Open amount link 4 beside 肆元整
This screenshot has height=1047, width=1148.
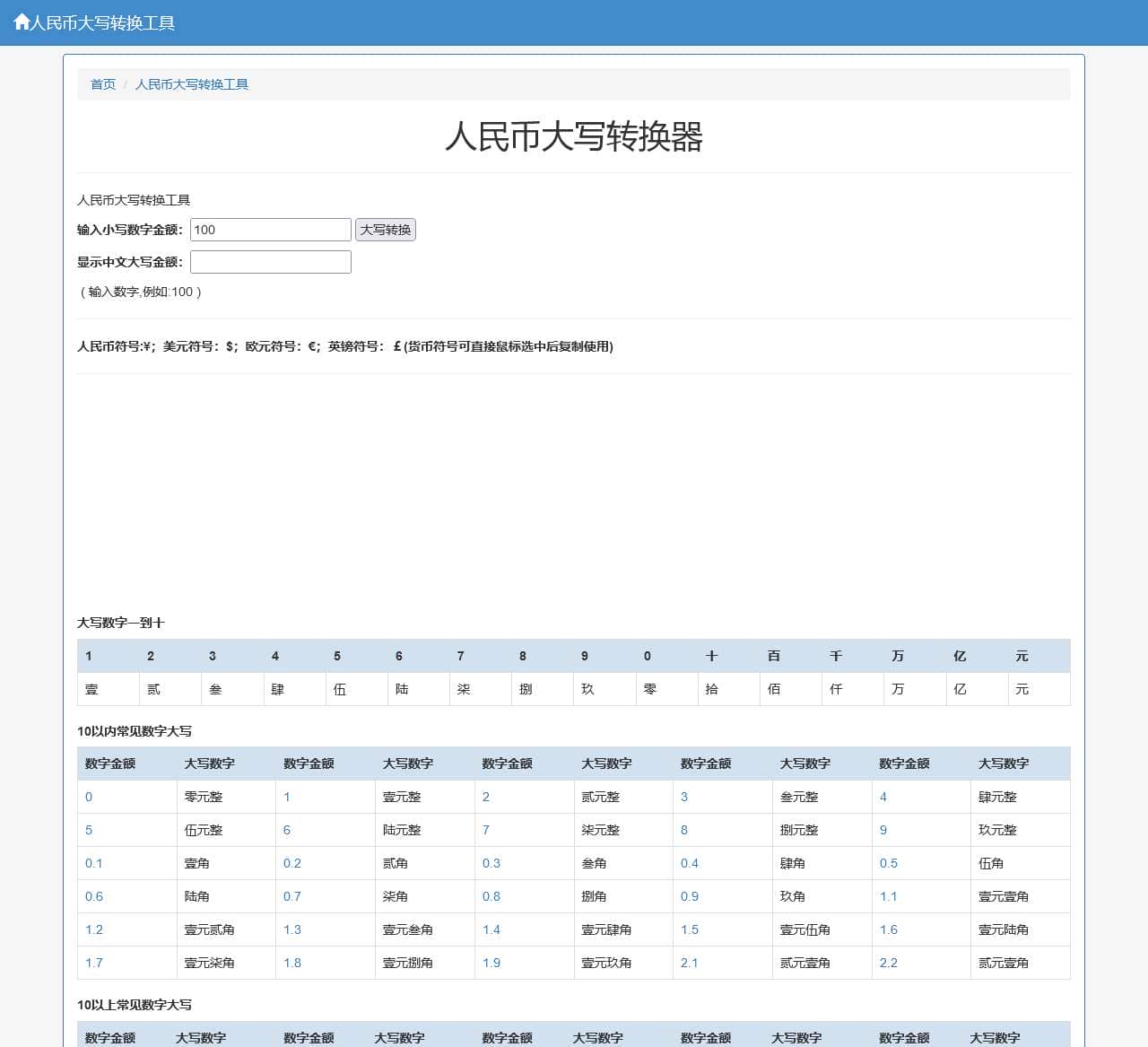coord(883,797)
